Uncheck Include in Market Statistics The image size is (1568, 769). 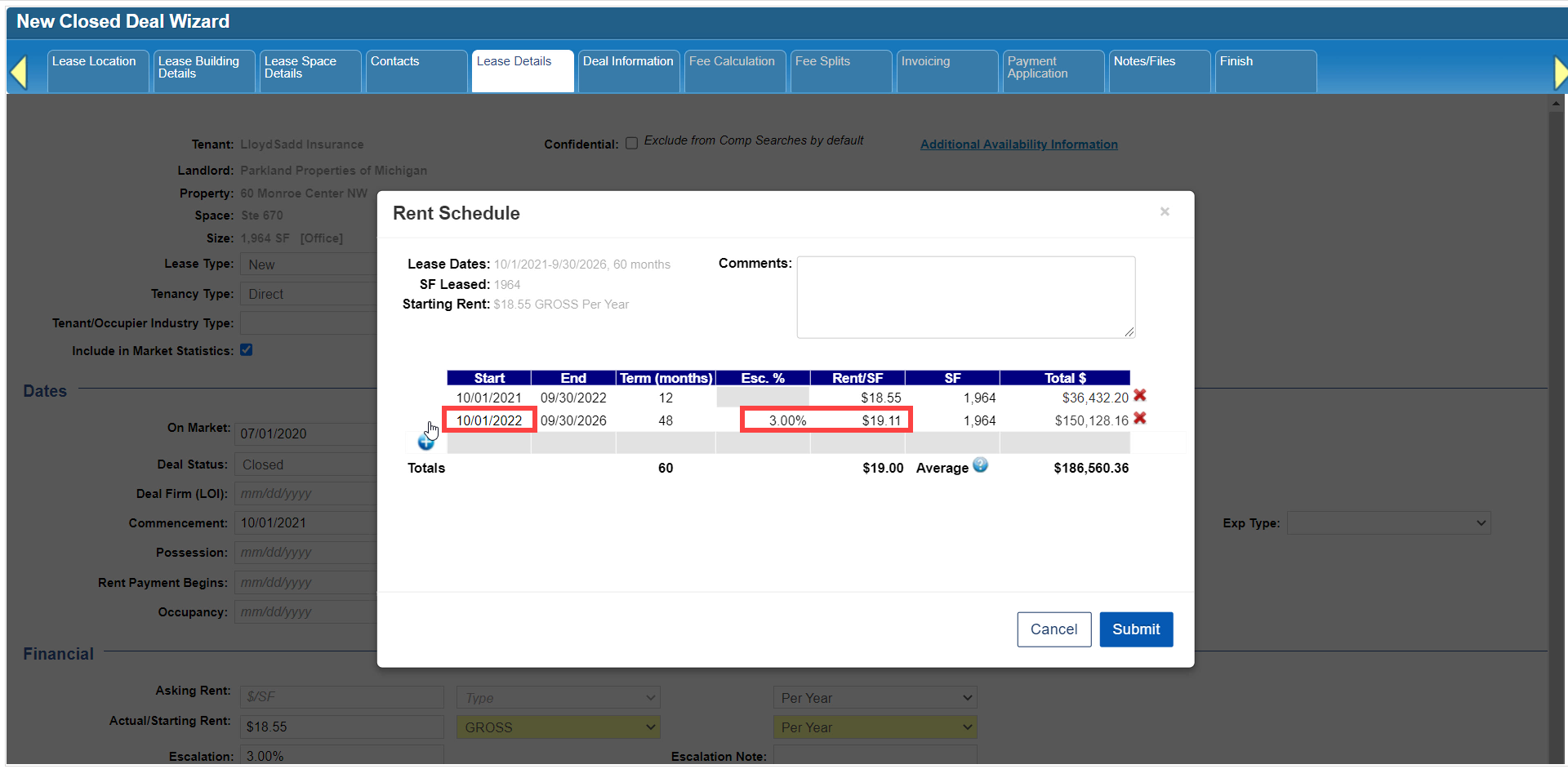(246, 350)
